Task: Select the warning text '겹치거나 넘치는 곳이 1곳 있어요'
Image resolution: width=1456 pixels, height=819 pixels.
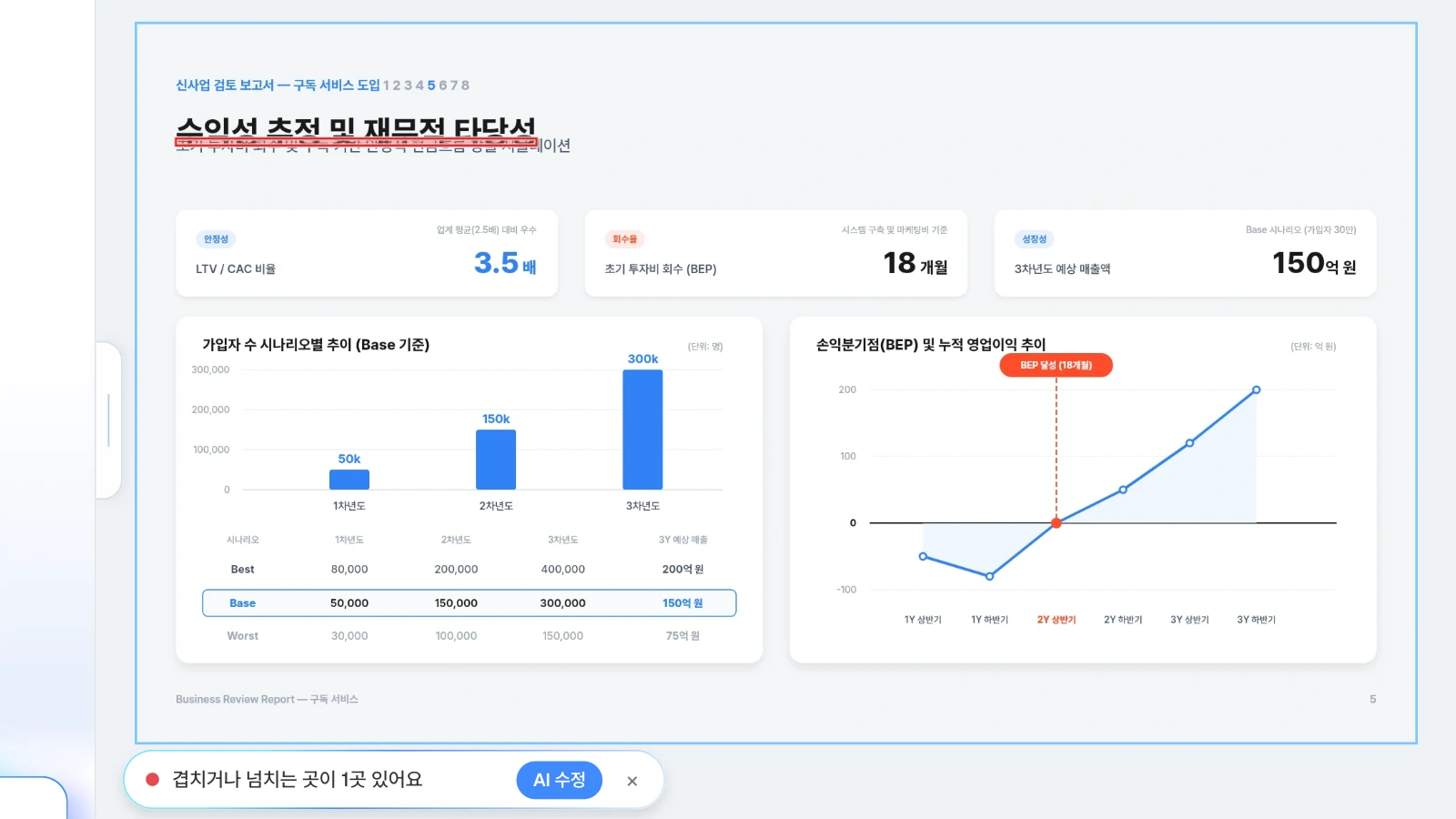Action: click(x=298, y=780)
